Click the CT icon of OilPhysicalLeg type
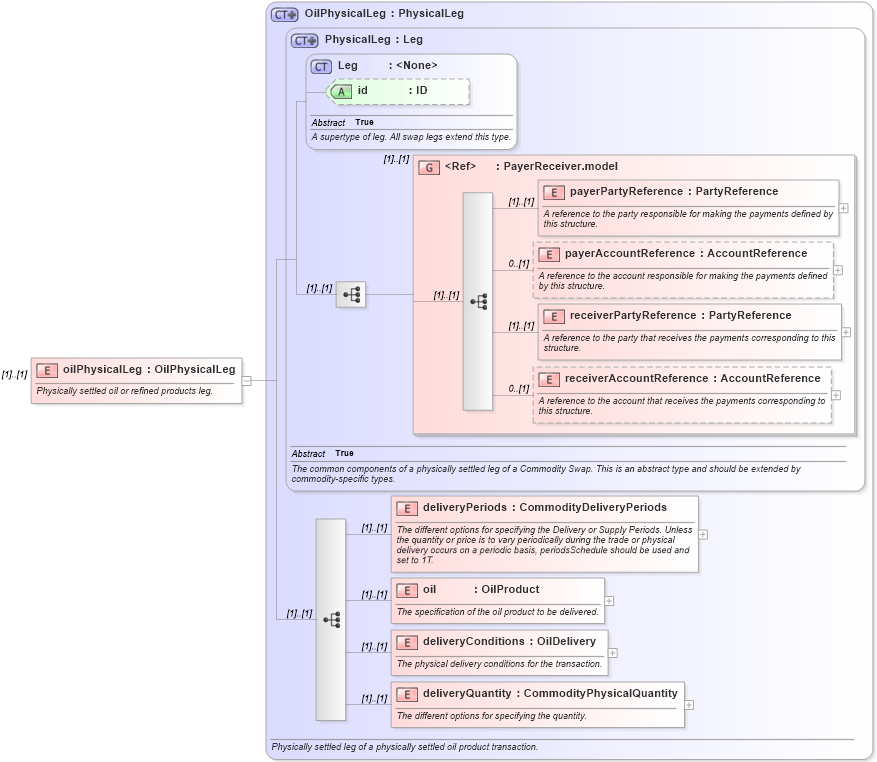 pos(284,15)
